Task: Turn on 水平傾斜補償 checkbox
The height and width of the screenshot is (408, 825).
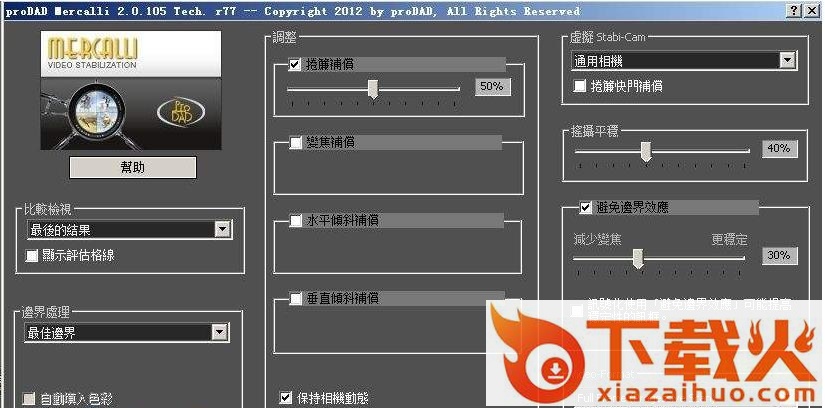Action: coord(295,220)
